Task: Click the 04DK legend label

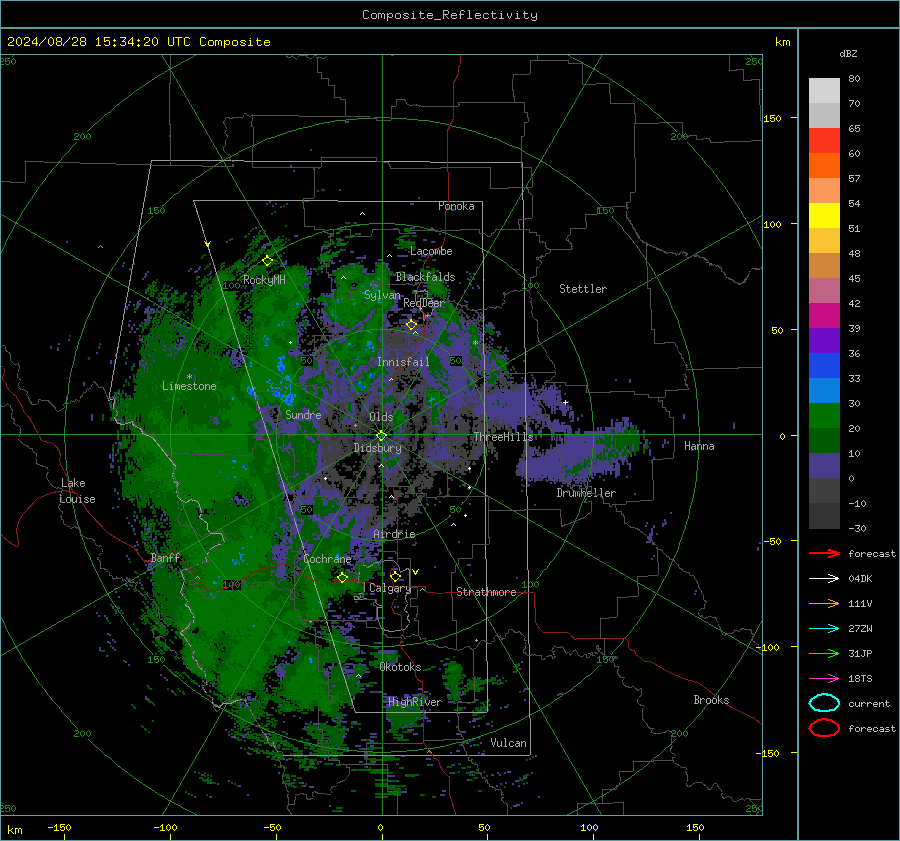Action: coord(860,579)
